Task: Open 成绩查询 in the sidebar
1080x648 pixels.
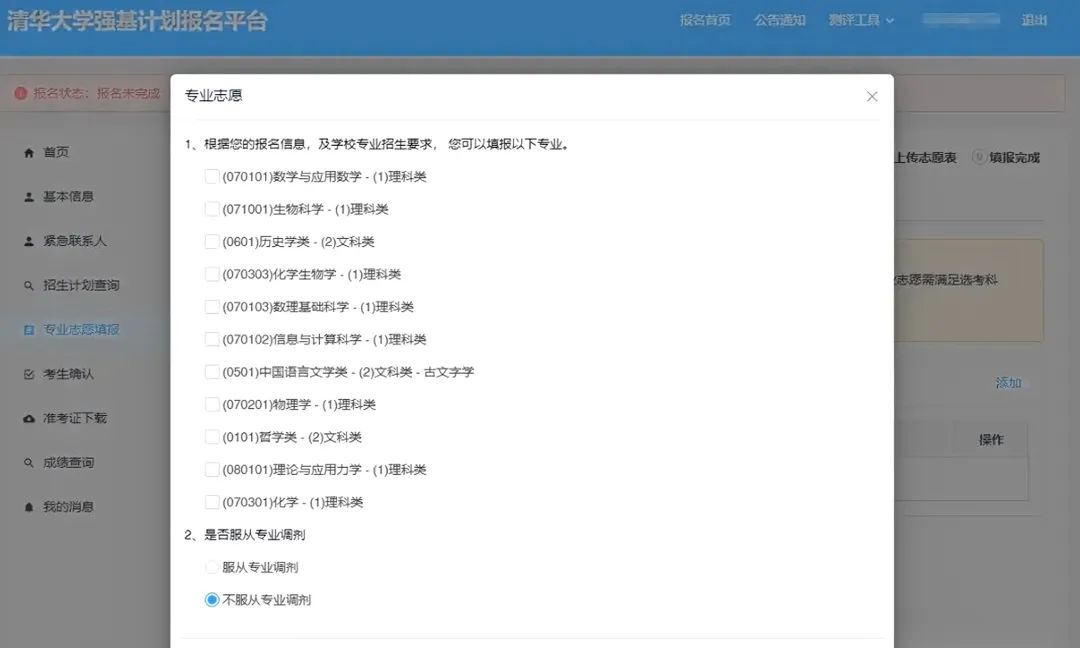Action: (x=68, y=462)
